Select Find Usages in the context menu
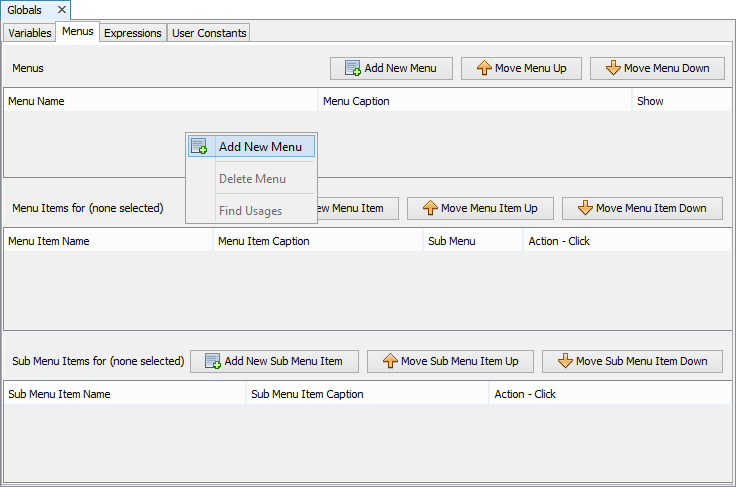Viewport: 736px width, 487px height. pos(250,211)
